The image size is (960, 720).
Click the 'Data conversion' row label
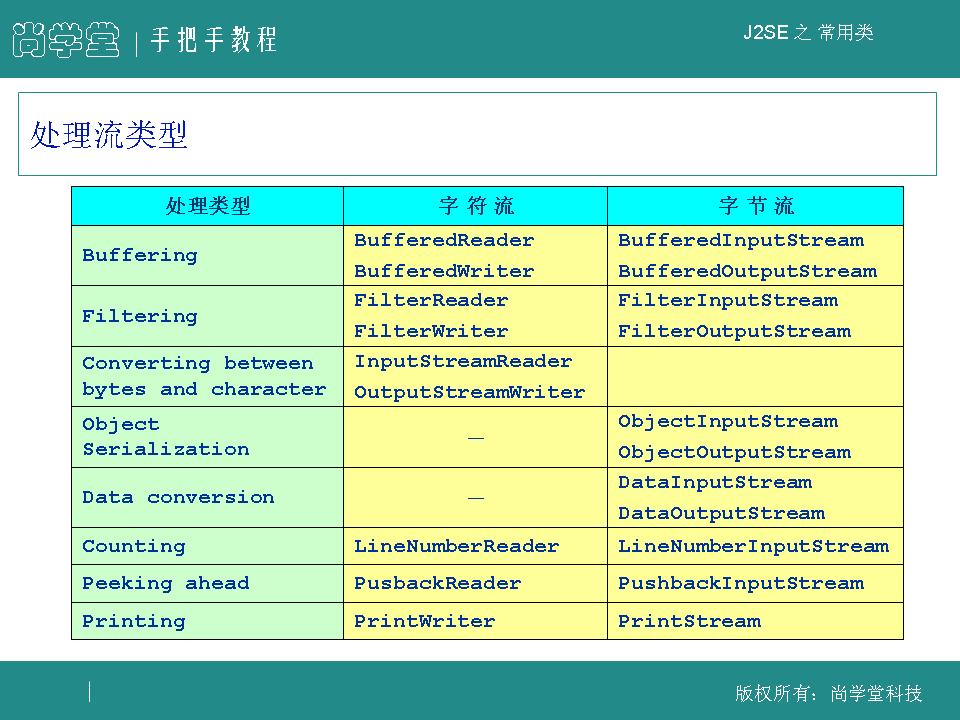point(178,497)
